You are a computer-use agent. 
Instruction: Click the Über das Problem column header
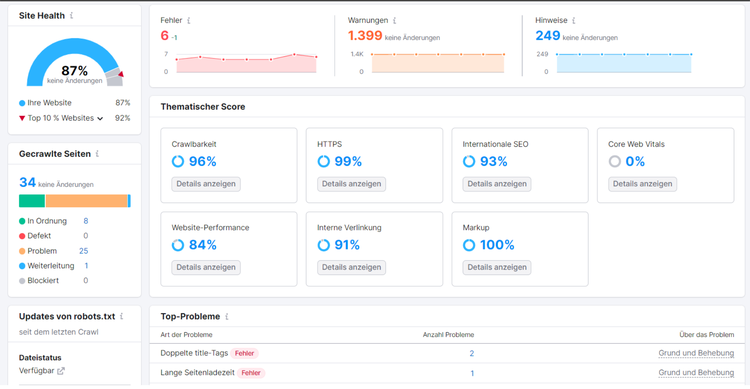[706, 335]
